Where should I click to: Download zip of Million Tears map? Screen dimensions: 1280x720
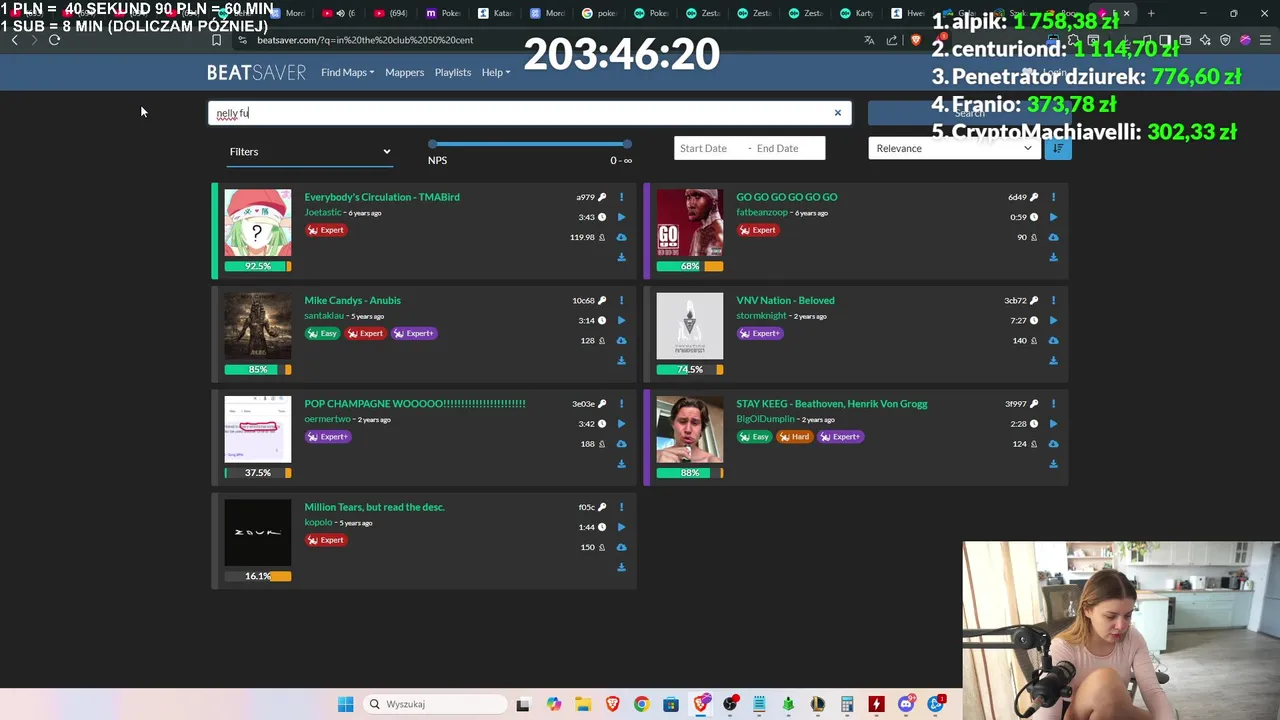(x=621, y=567)
